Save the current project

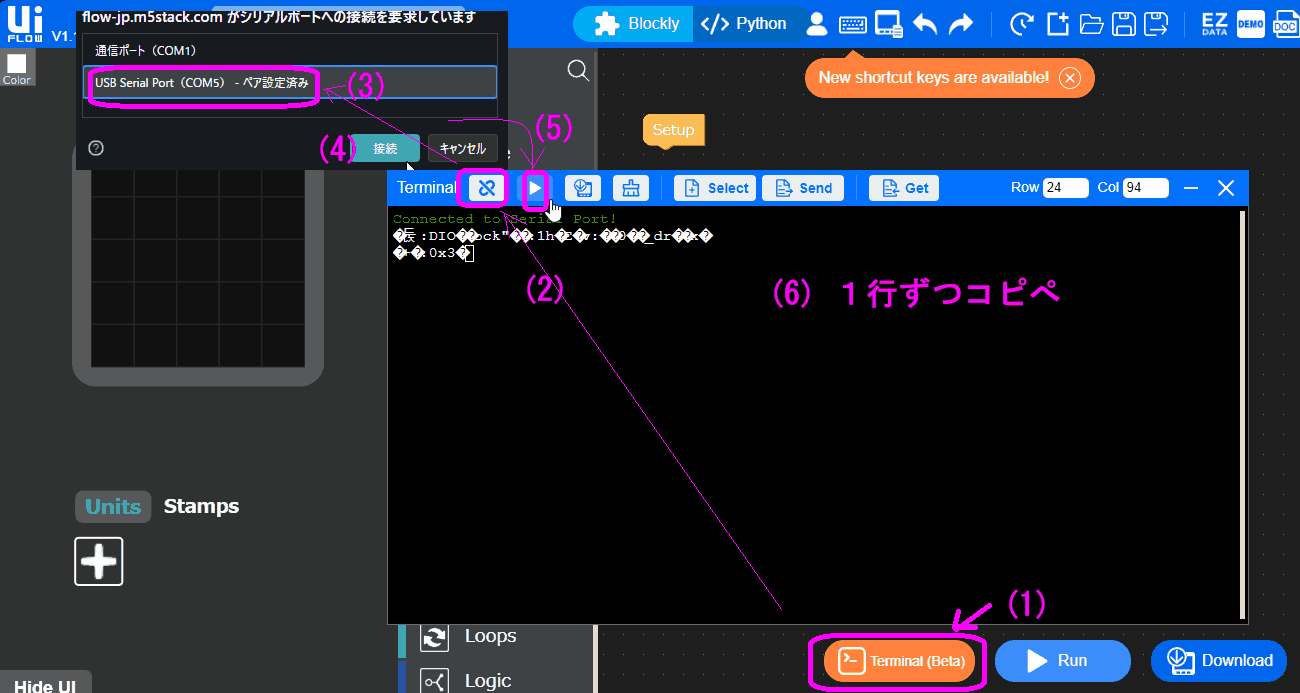click(x=1123, y=23)
